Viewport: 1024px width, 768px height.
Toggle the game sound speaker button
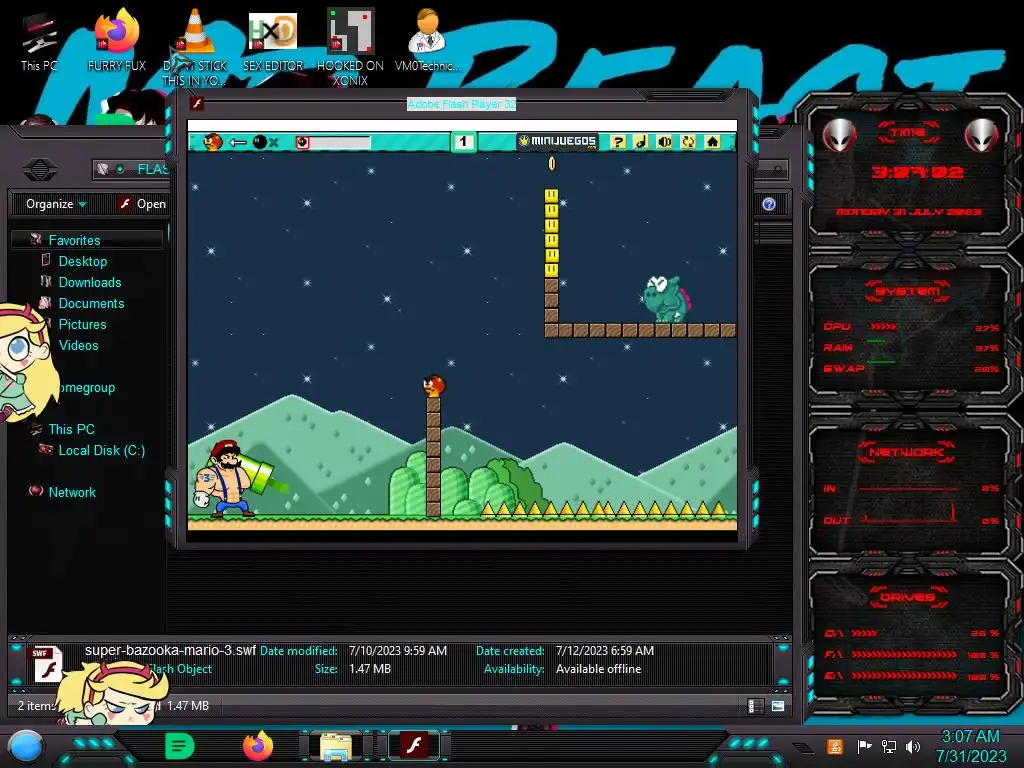(664, 142)
